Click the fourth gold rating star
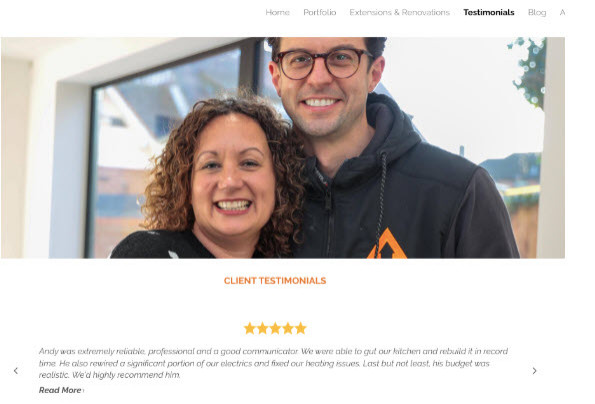Image resolution: width=595 pixels, height=404 pixels. 288,328
